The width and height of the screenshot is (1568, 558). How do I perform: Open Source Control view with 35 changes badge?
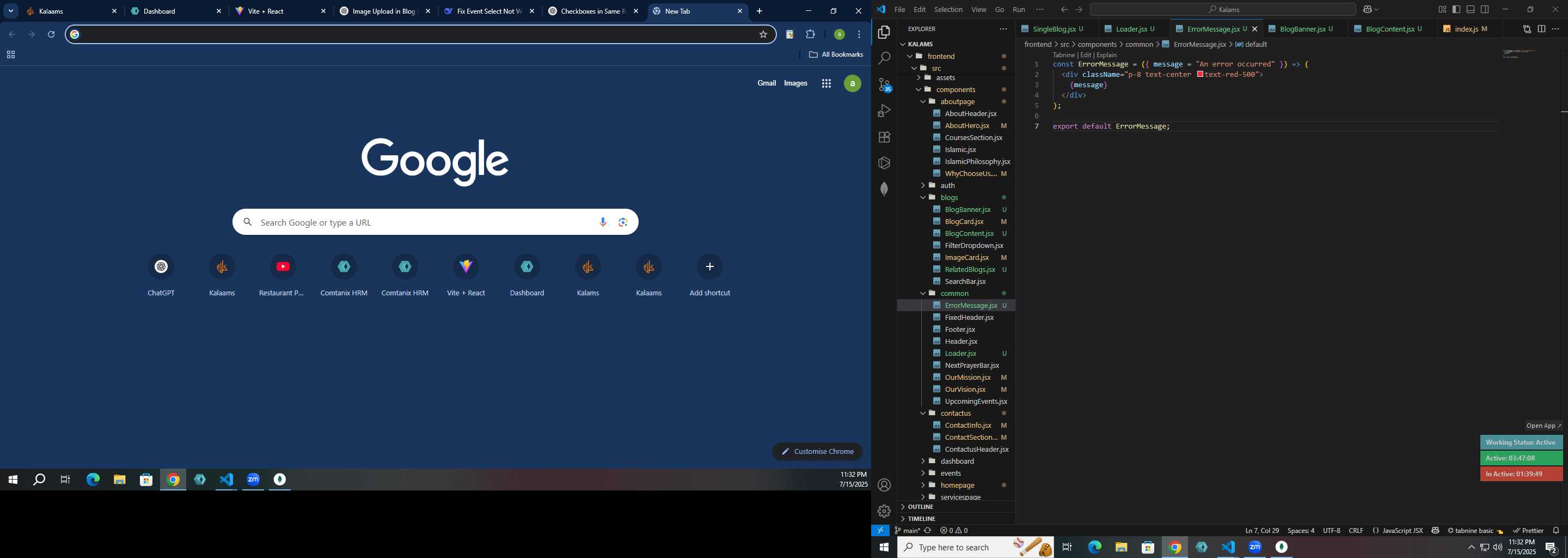[884, 84]
